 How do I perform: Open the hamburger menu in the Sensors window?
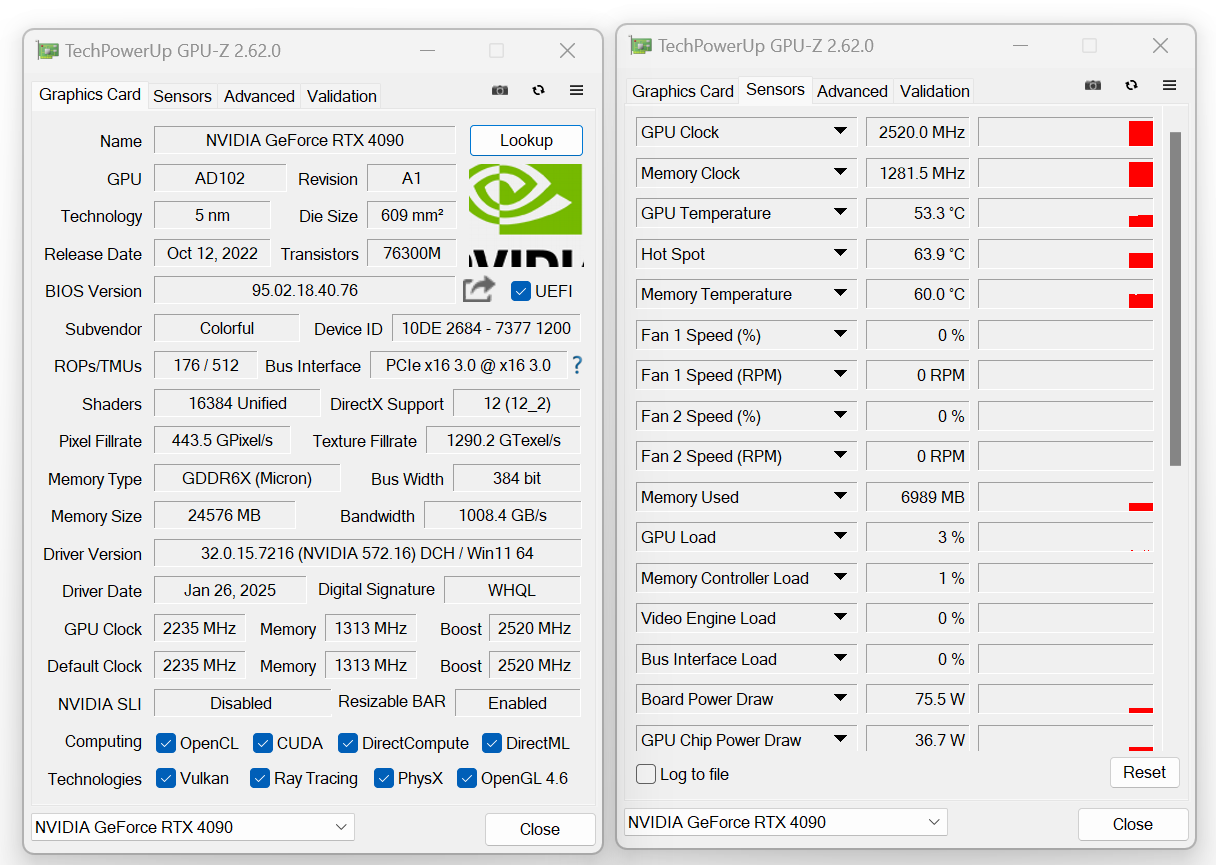(x=1169, y=85)
